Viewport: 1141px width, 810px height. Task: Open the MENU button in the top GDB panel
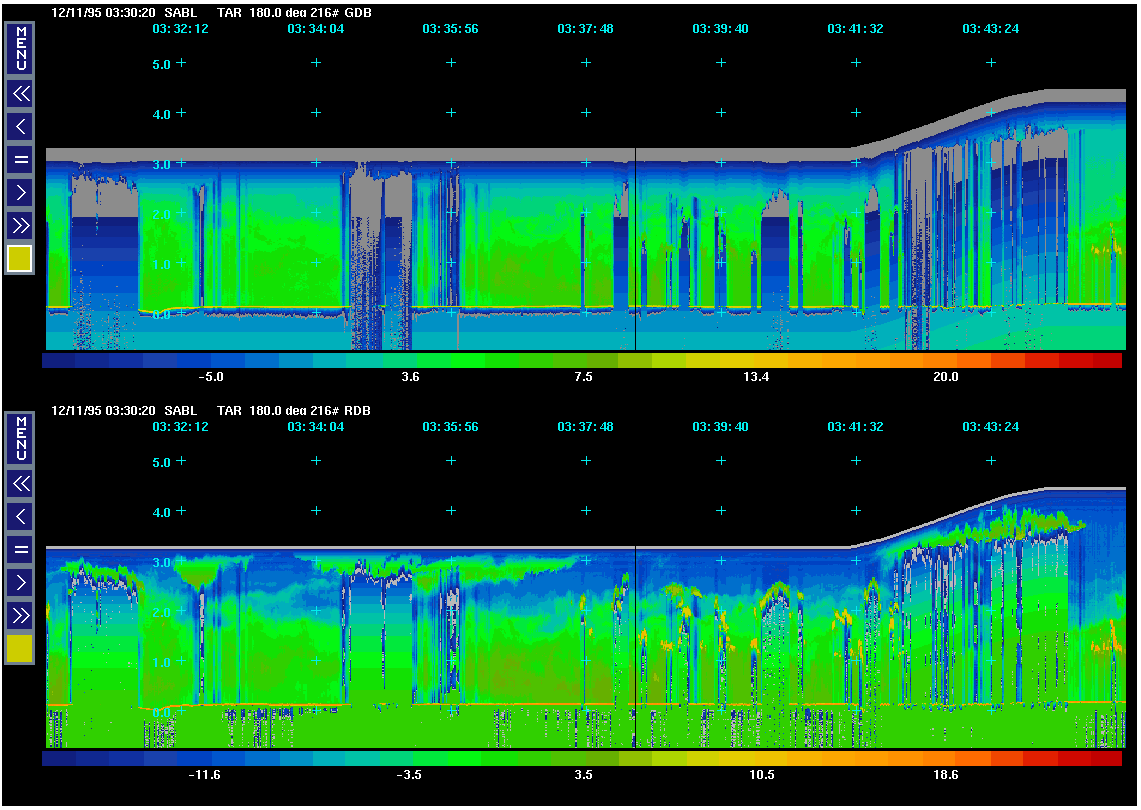click(x=20, y=48)
